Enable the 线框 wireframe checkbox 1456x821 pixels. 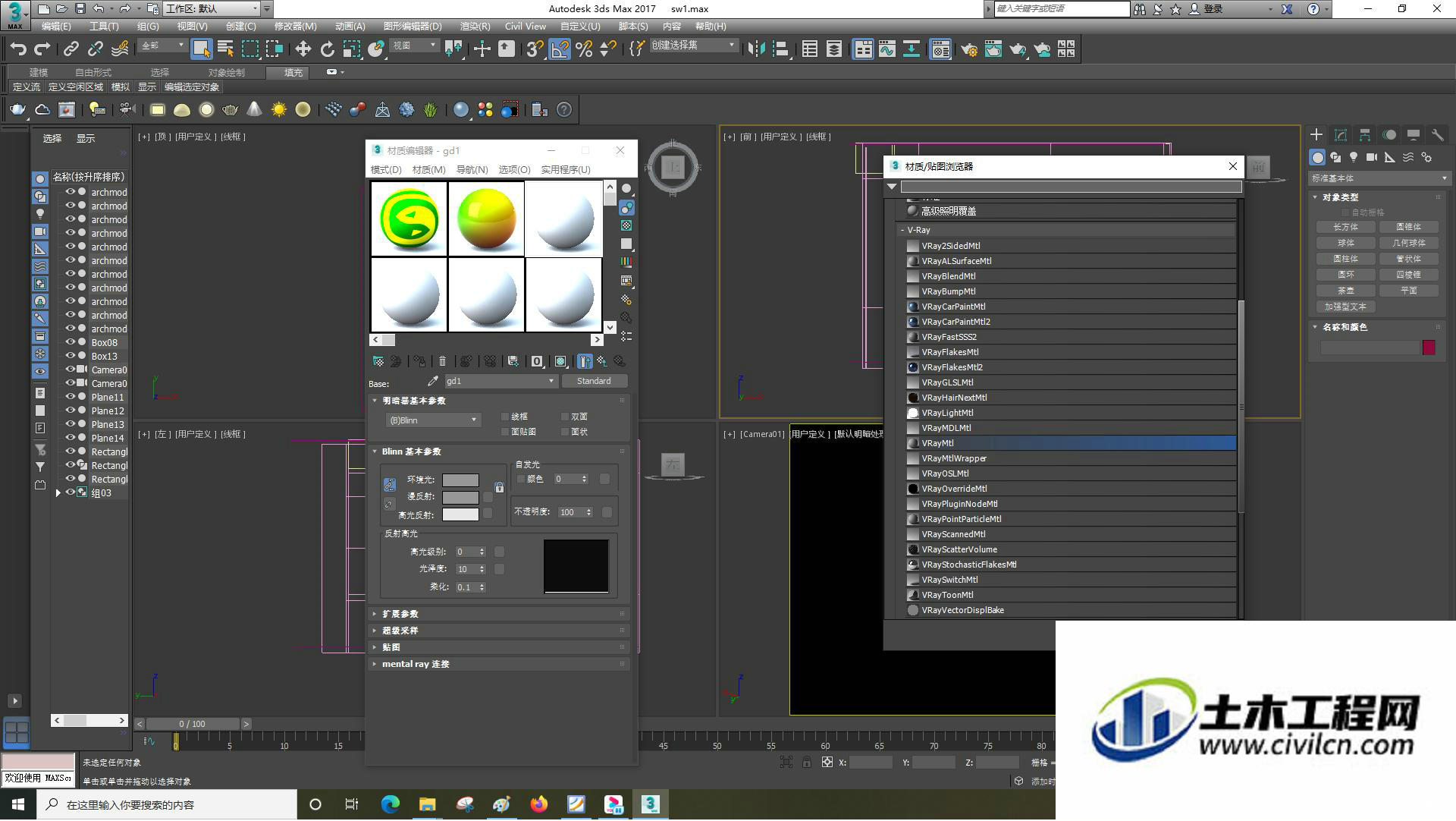(x=505, y=417)
